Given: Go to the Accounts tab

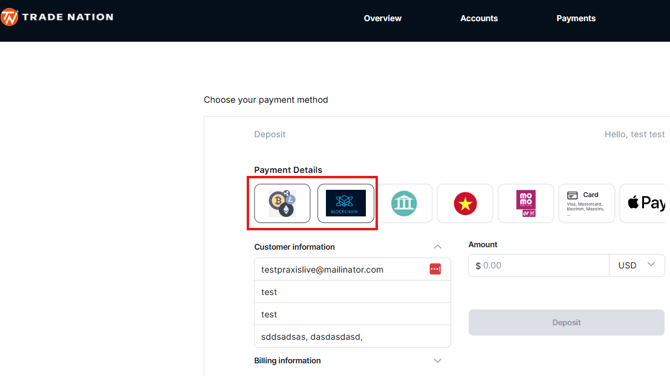Looking at the screenshot, I should click(x=479, y=18).
